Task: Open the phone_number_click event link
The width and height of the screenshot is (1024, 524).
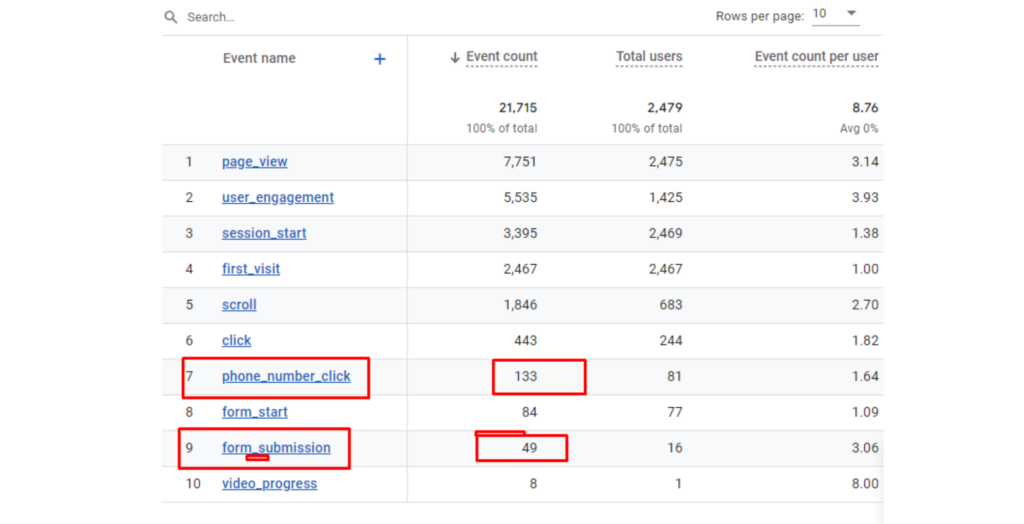Action: click(x=286, y=376)
